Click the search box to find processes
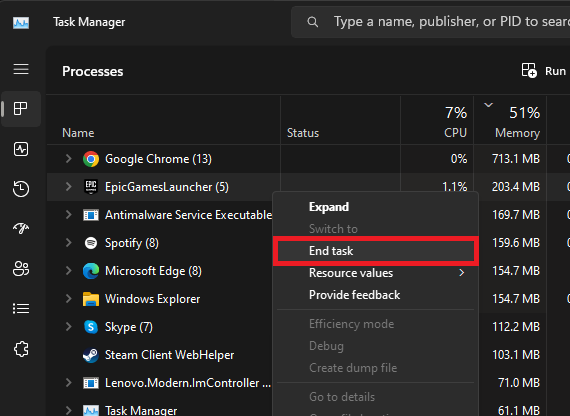570x416 pixels. coord(430,22)
